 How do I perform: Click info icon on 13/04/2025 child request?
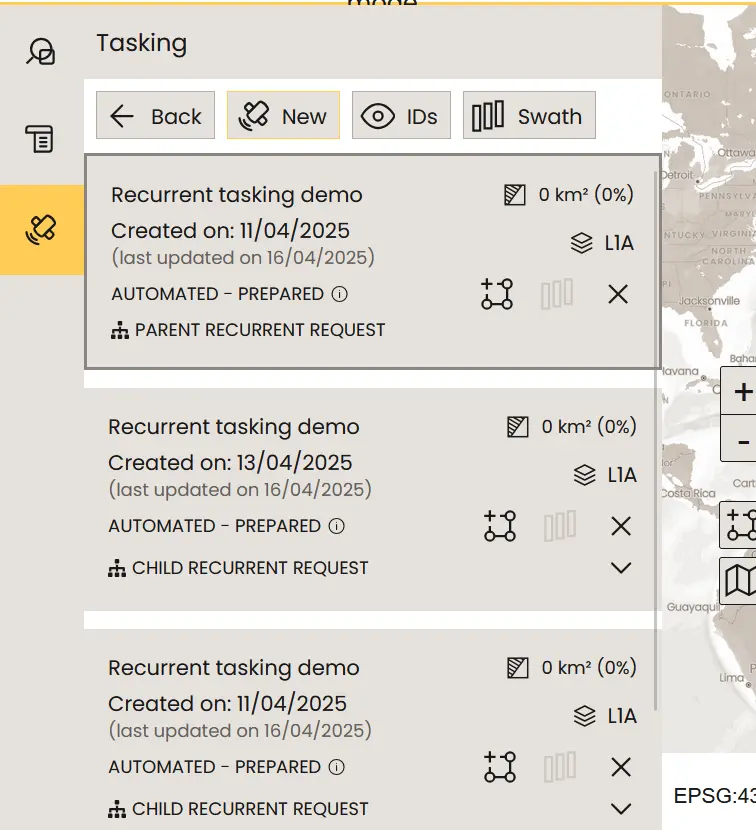tap(337, 526)
